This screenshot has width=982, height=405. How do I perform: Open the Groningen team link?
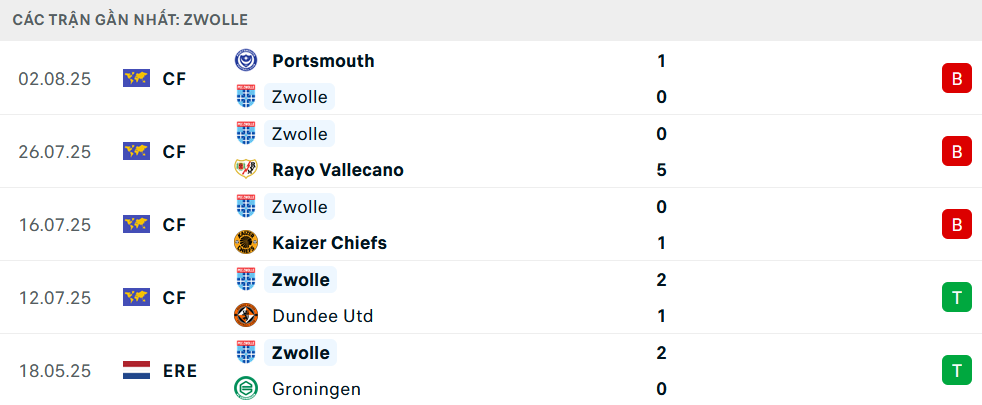[x=316, y=389]
